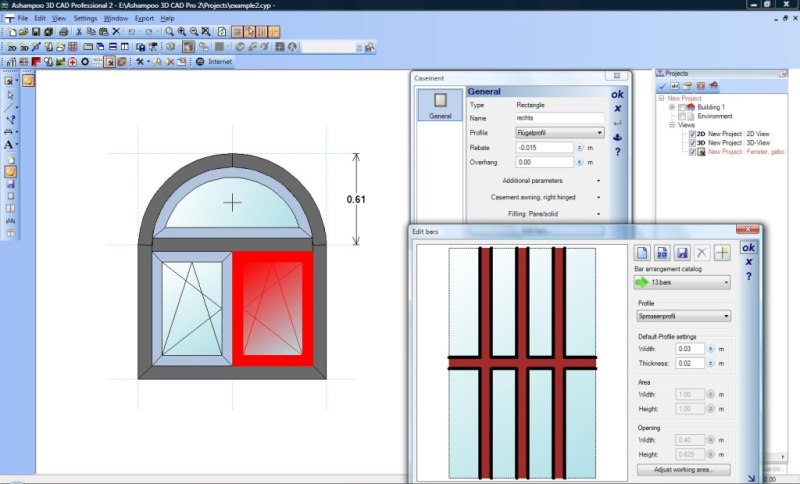This screenshot has width=800, height=484.
Task: Cancel Casement dialog with x button
Action: 617,109
